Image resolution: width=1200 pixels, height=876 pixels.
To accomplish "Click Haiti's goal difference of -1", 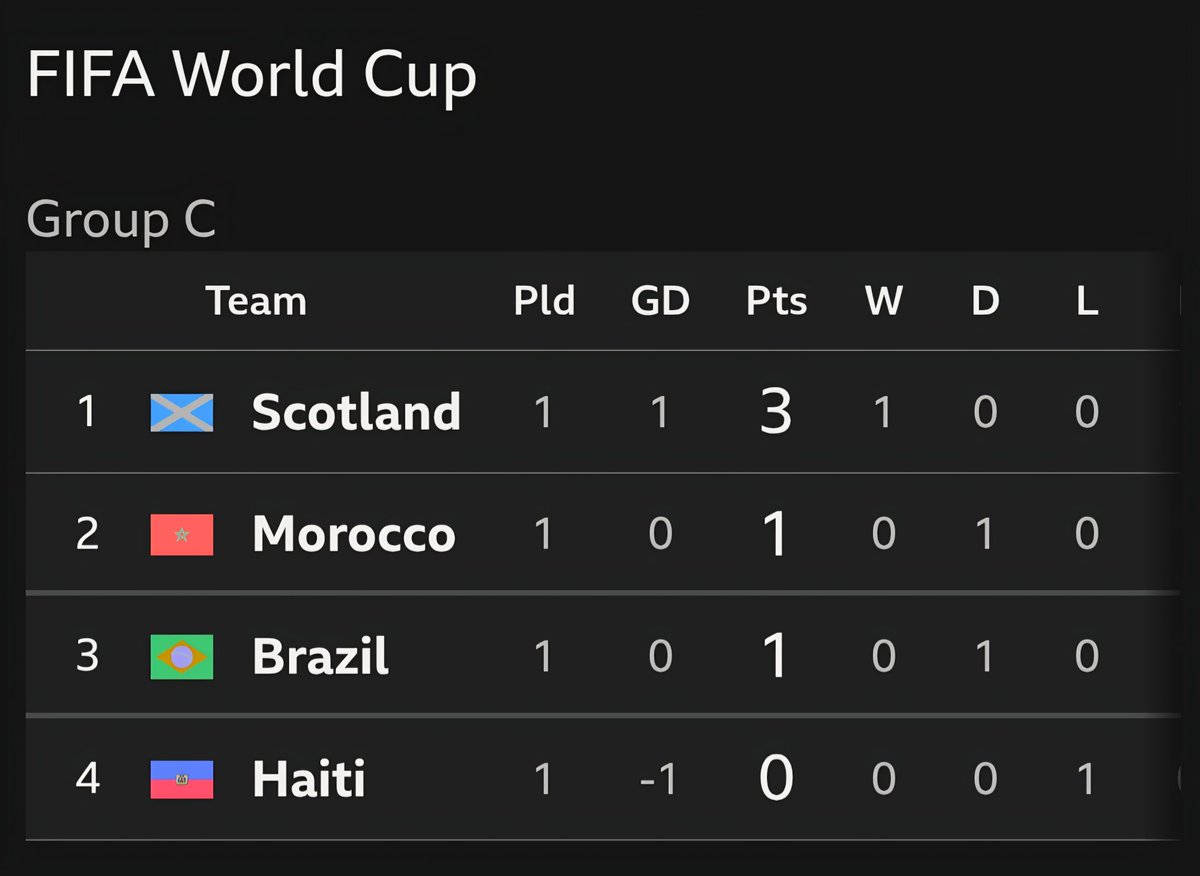I will [x=659, y=779].
